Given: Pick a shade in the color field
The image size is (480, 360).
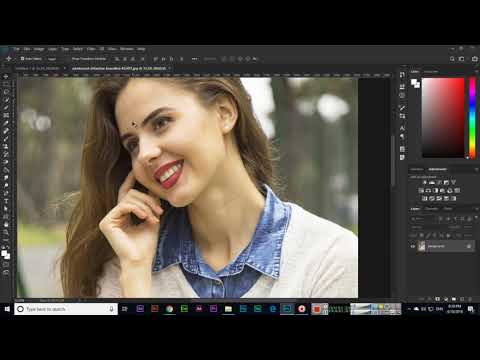Looking at the screenshot, I should [443, 117].
